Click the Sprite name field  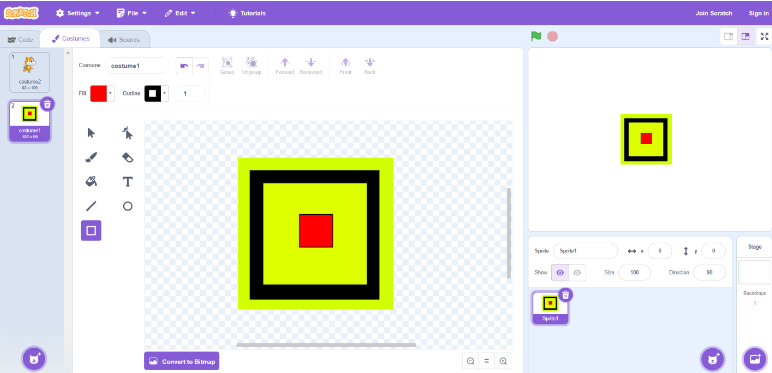(x=585, y=250)
